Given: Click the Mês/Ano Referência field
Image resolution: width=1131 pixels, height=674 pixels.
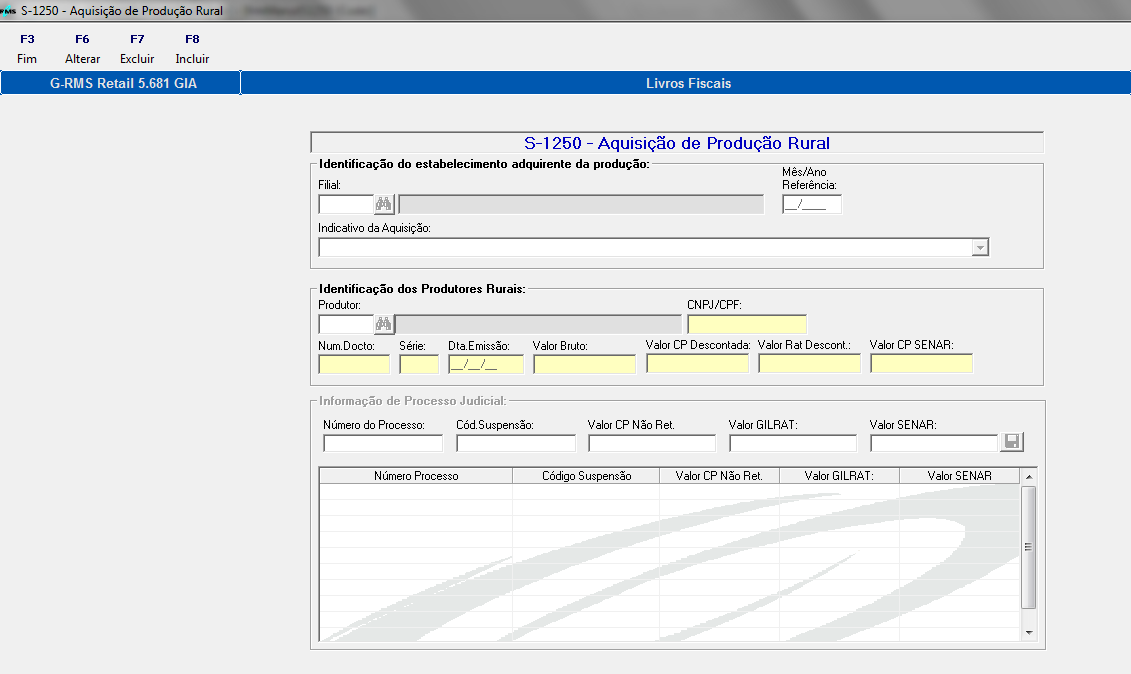Looking at the screenshot, I should 811,204.
